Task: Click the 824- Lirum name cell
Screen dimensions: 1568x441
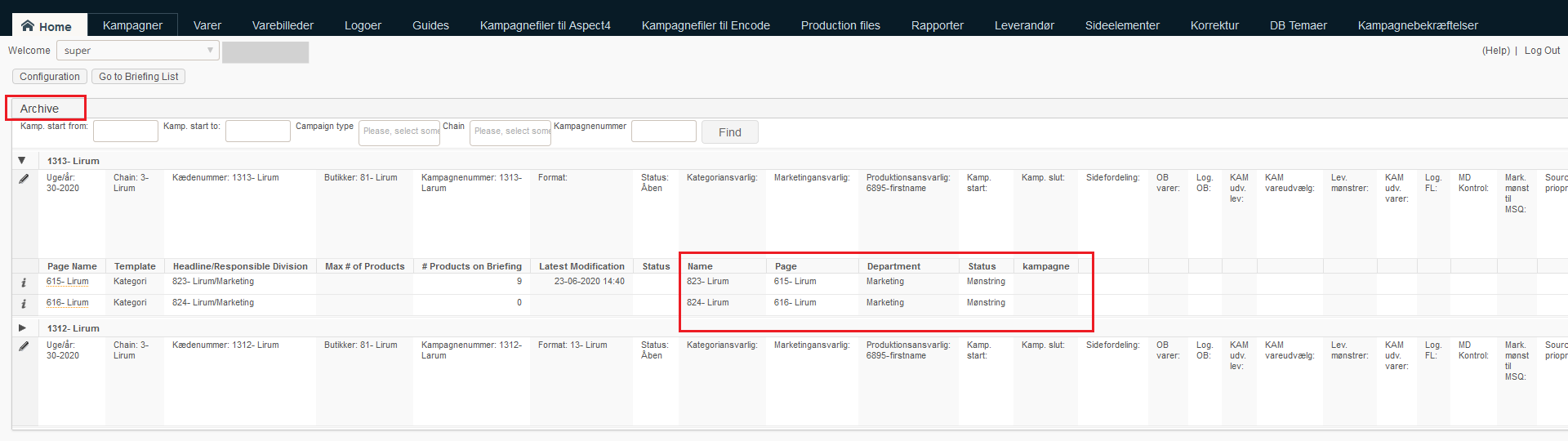Action: pyautogui.click(x=708, y=303)
